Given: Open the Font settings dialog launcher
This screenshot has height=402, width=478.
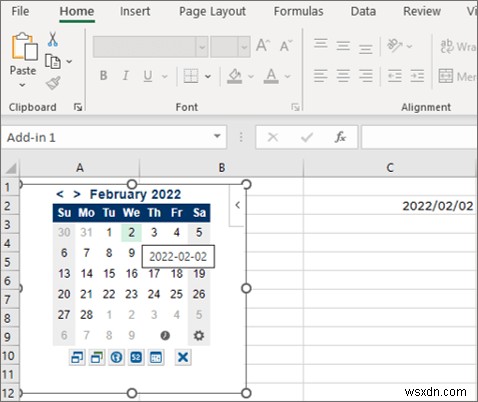Looking at the screenshot, I should pyautogui.click(x=295, y=107).
